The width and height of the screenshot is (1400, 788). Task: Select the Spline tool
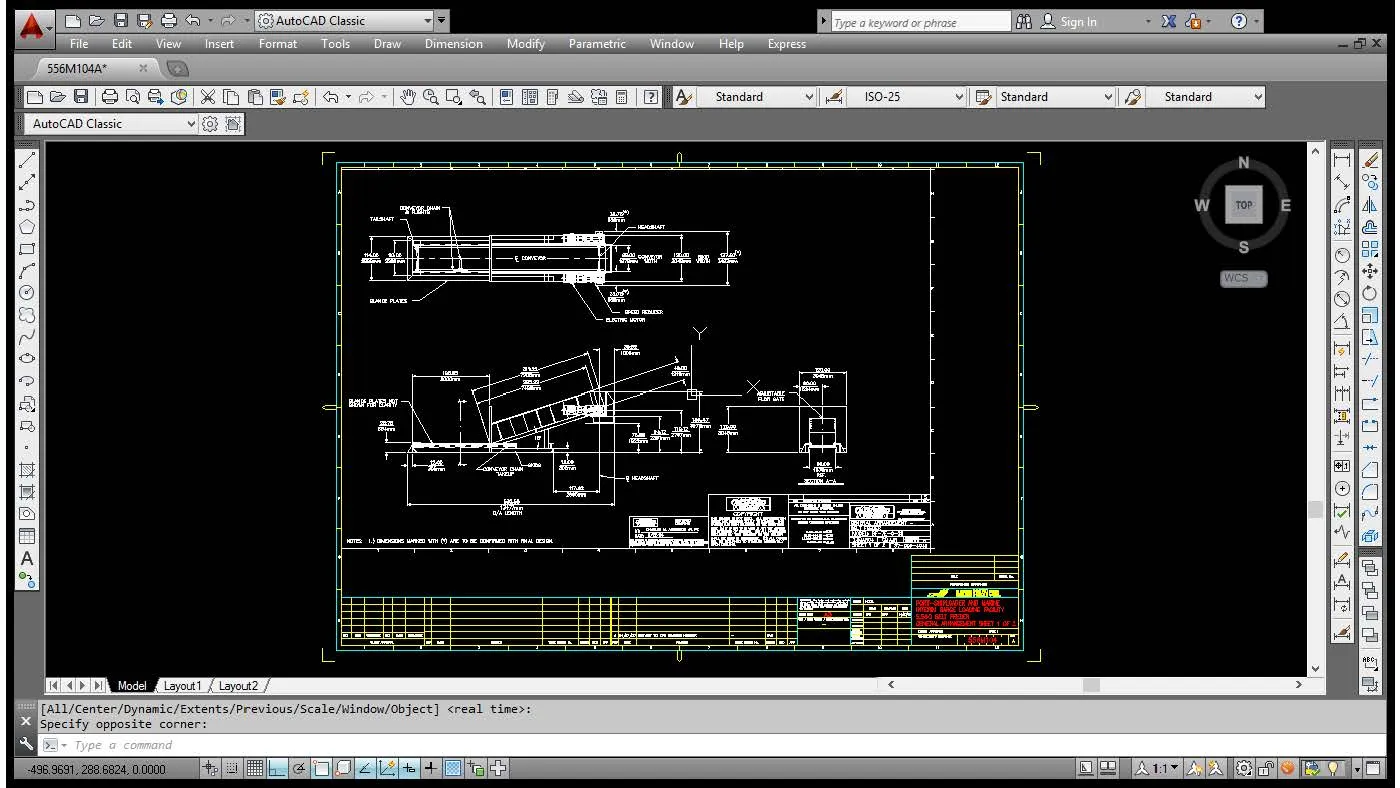(x=27, y=336)
